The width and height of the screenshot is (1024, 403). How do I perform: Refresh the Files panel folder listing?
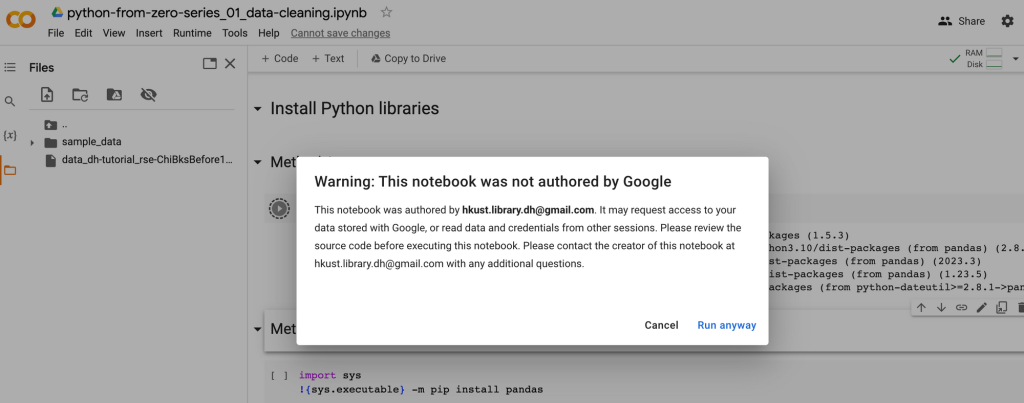(x=80, y=95)
